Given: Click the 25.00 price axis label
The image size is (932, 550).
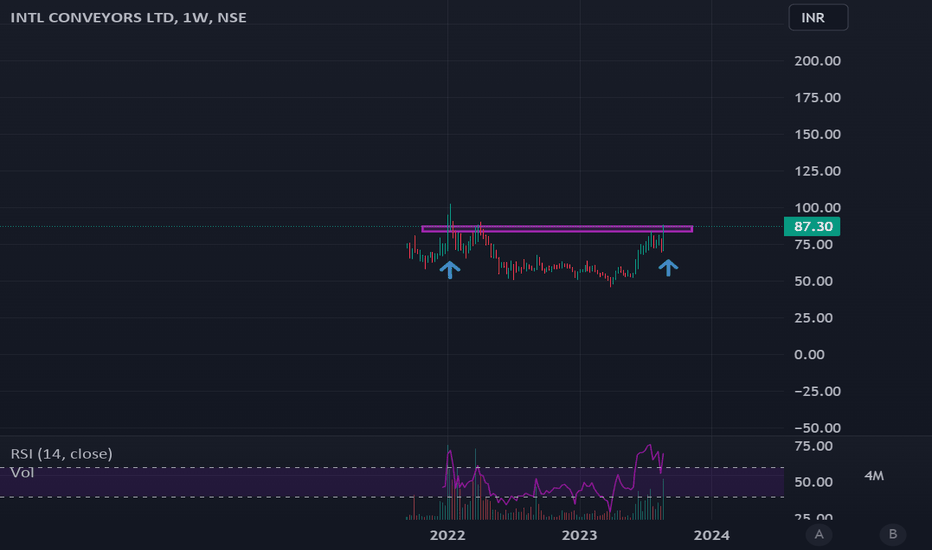Looking at the screenshot, I should pyautogui.click(x=813, y=318).
